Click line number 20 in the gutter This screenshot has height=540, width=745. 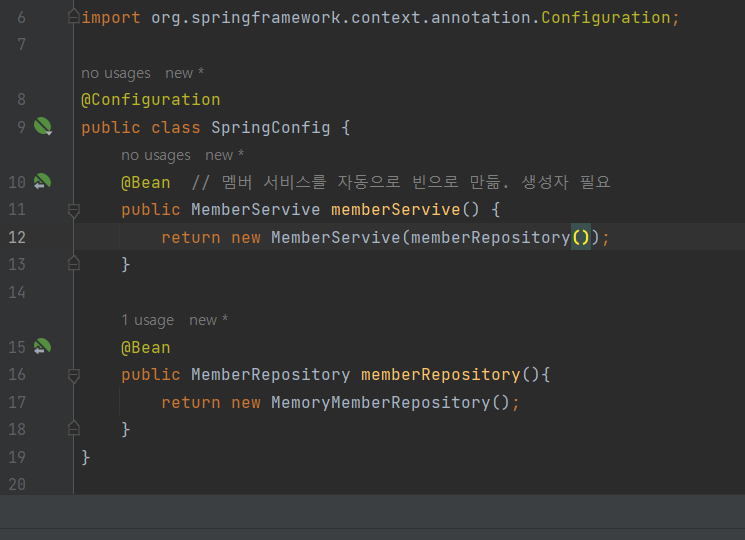click(x=17, y=484)
